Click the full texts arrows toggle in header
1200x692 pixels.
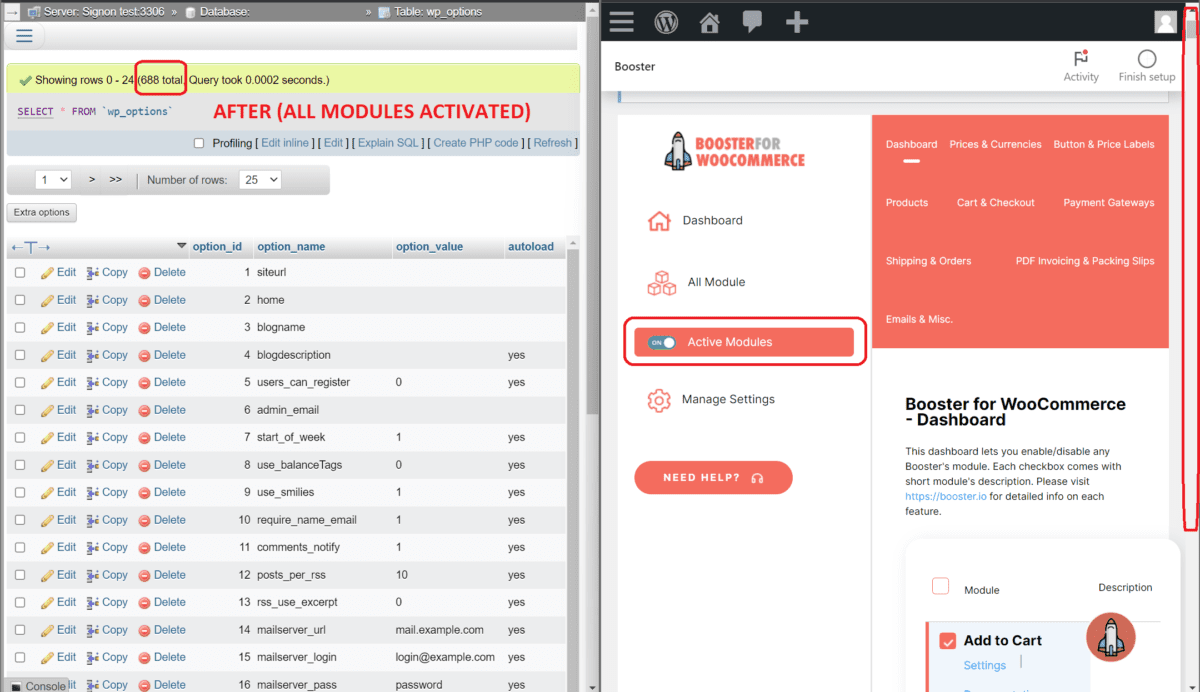point(31,247)
